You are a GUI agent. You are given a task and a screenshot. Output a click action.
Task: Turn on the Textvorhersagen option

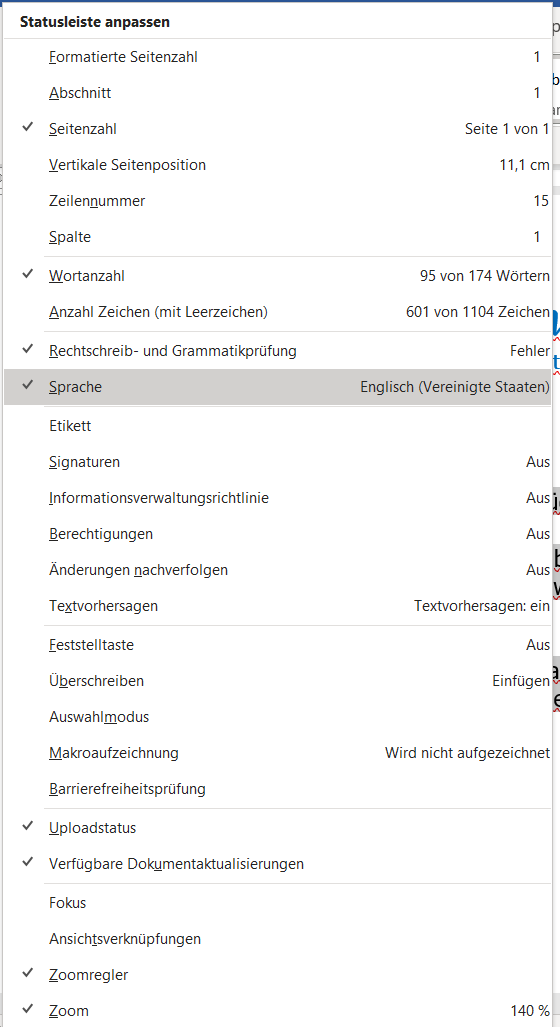[x=277, y=606]
